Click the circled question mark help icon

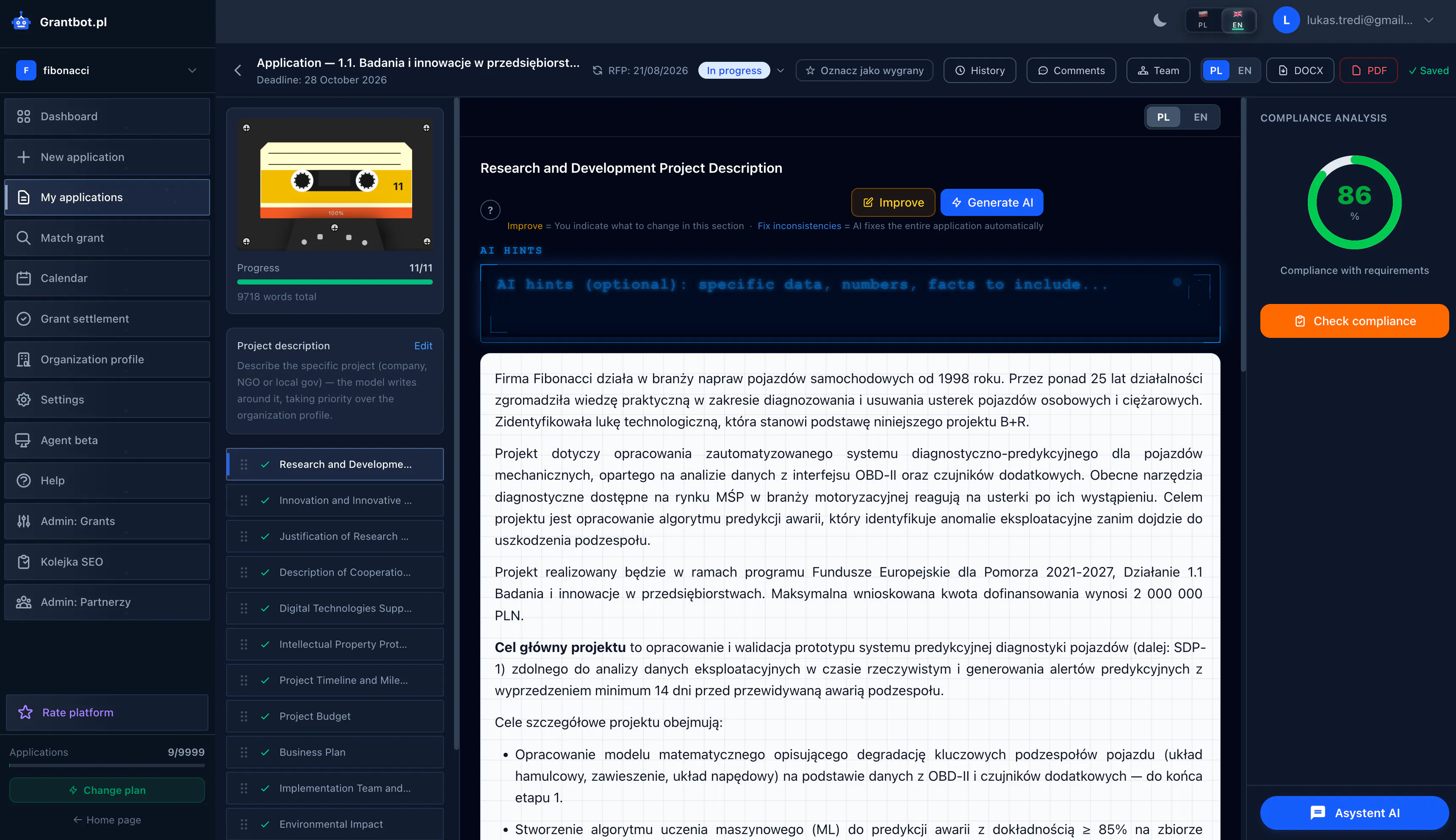click(x=490, y=210)
